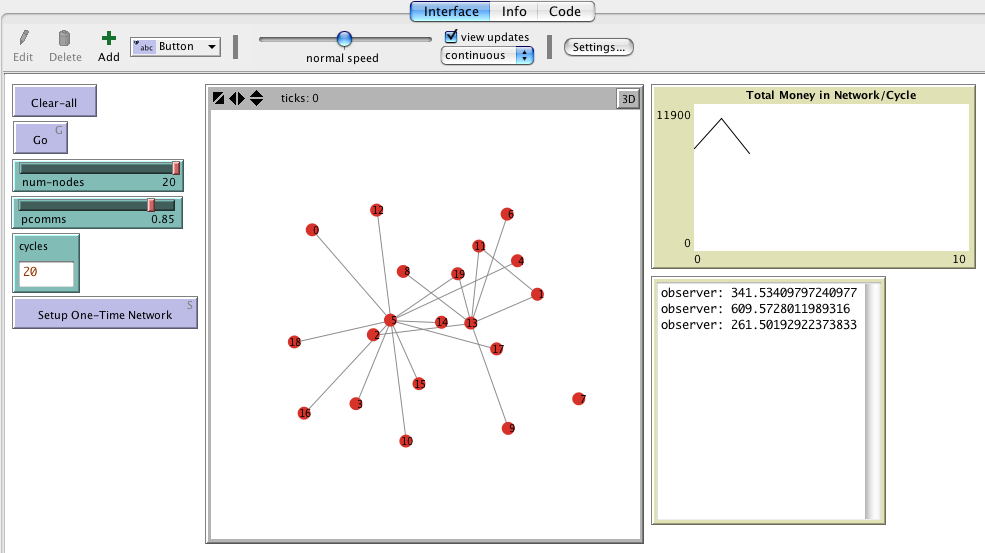Click the 3D view button

click(x=627, y=98)
